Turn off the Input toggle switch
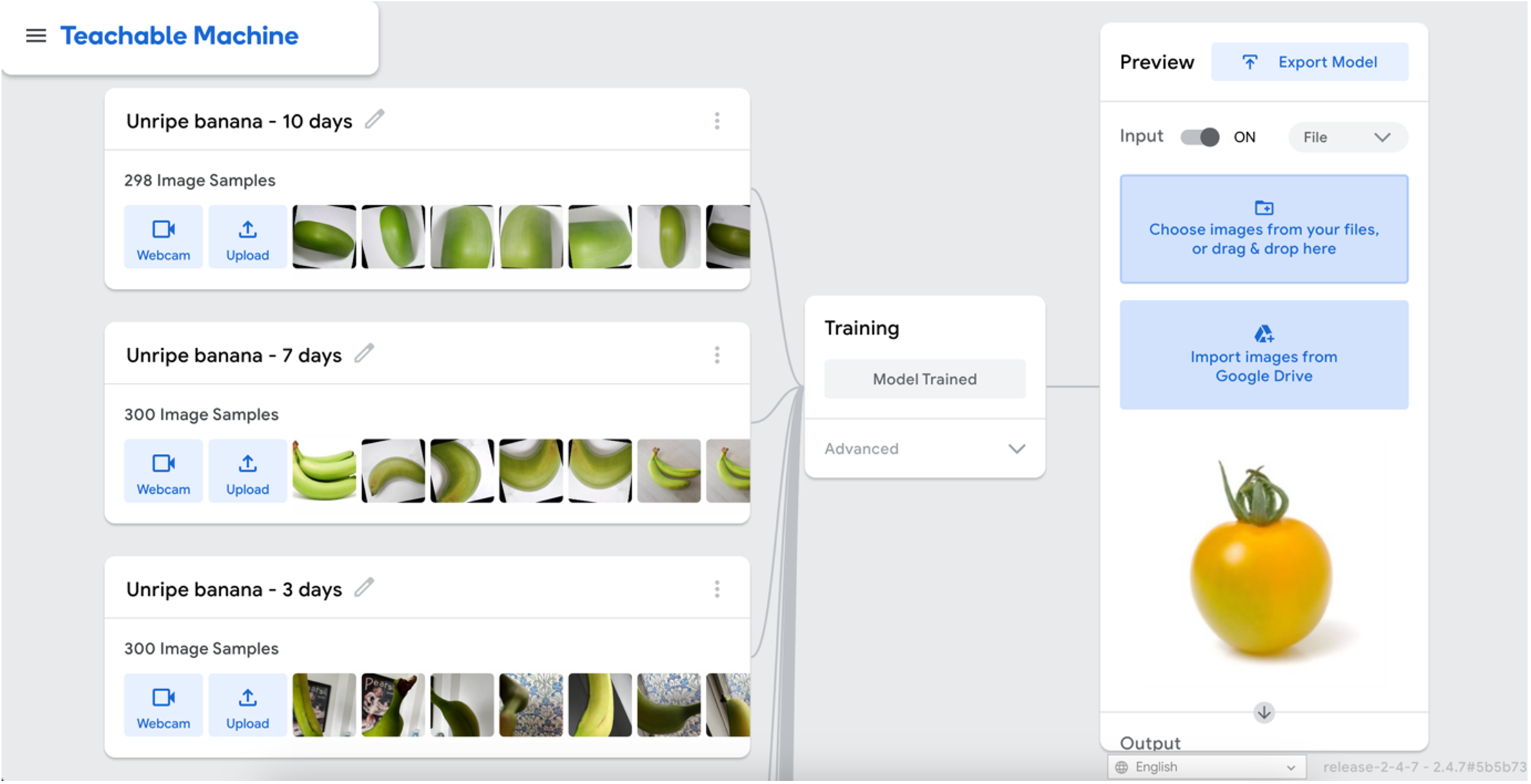The image size is (1531, 784). (1200, 137)
